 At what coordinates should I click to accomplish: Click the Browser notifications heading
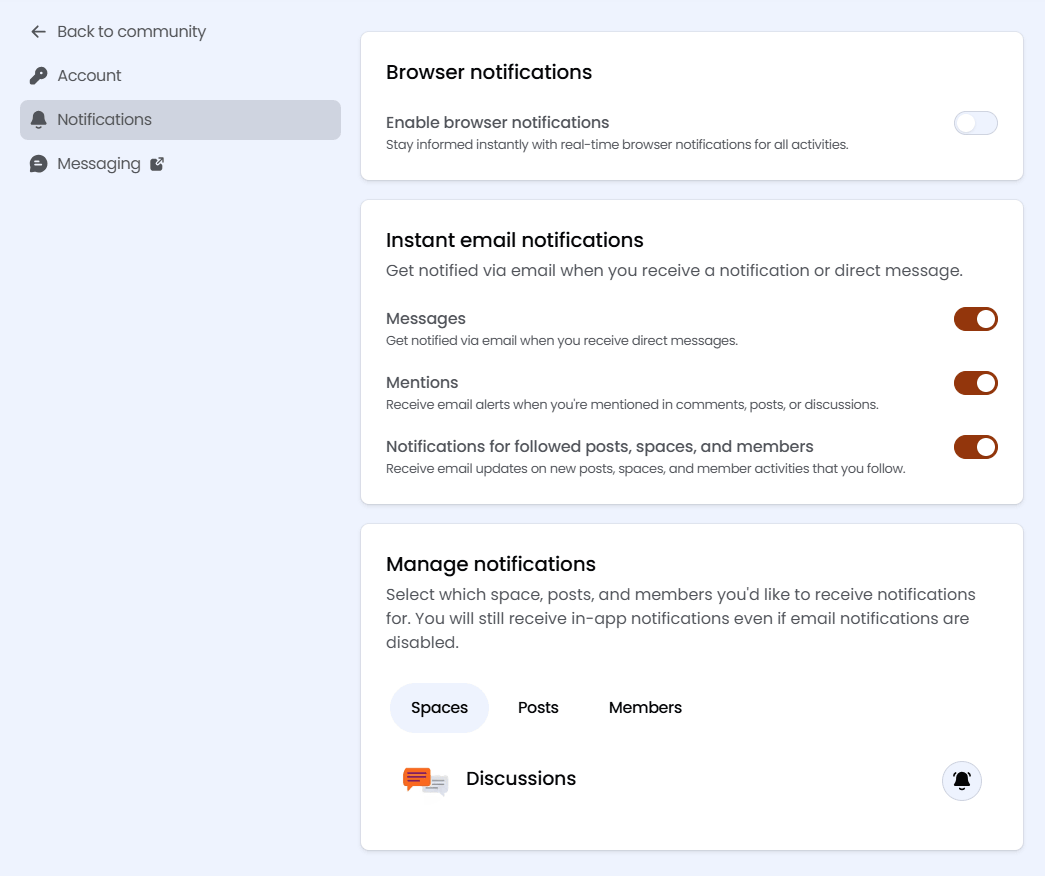pos(489,72)
